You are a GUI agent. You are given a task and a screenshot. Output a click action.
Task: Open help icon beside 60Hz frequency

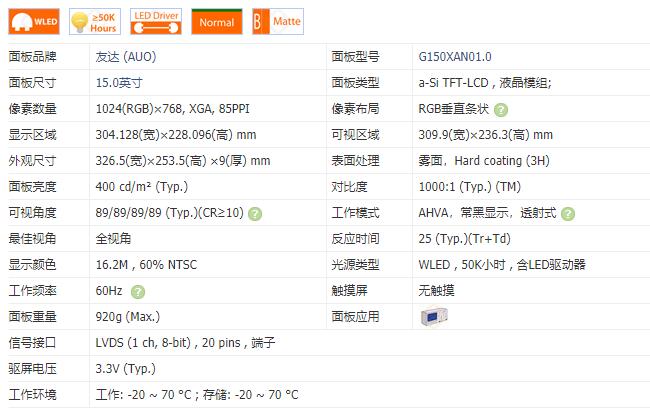click(138, 291)
